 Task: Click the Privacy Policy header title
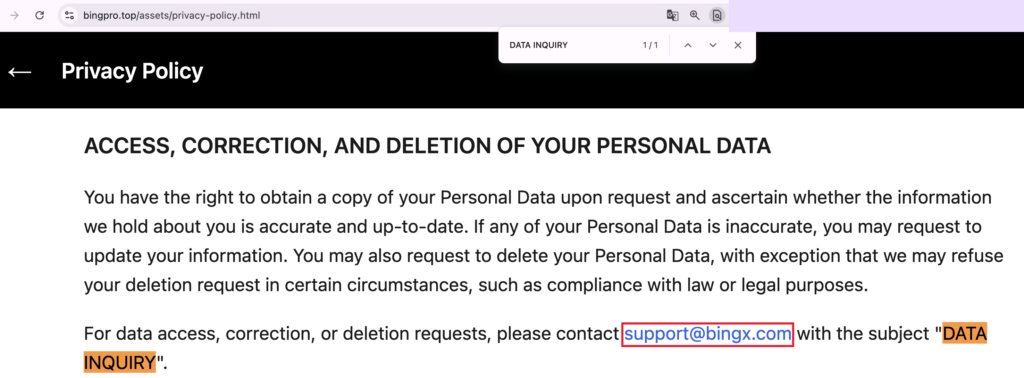[x=132, y=71]
